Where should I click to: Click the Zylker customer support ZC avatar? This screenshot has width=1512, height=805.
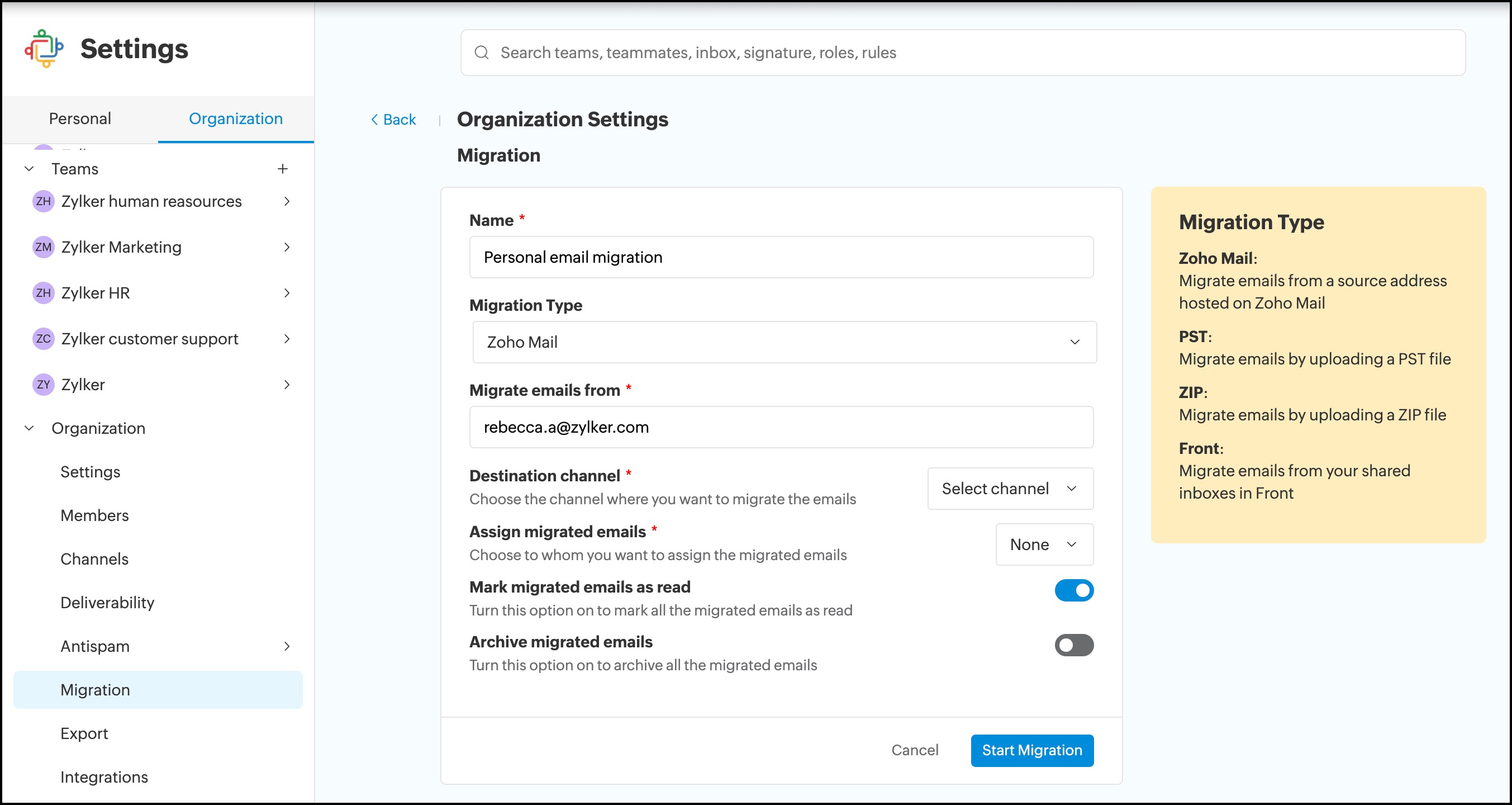[44, 339]
